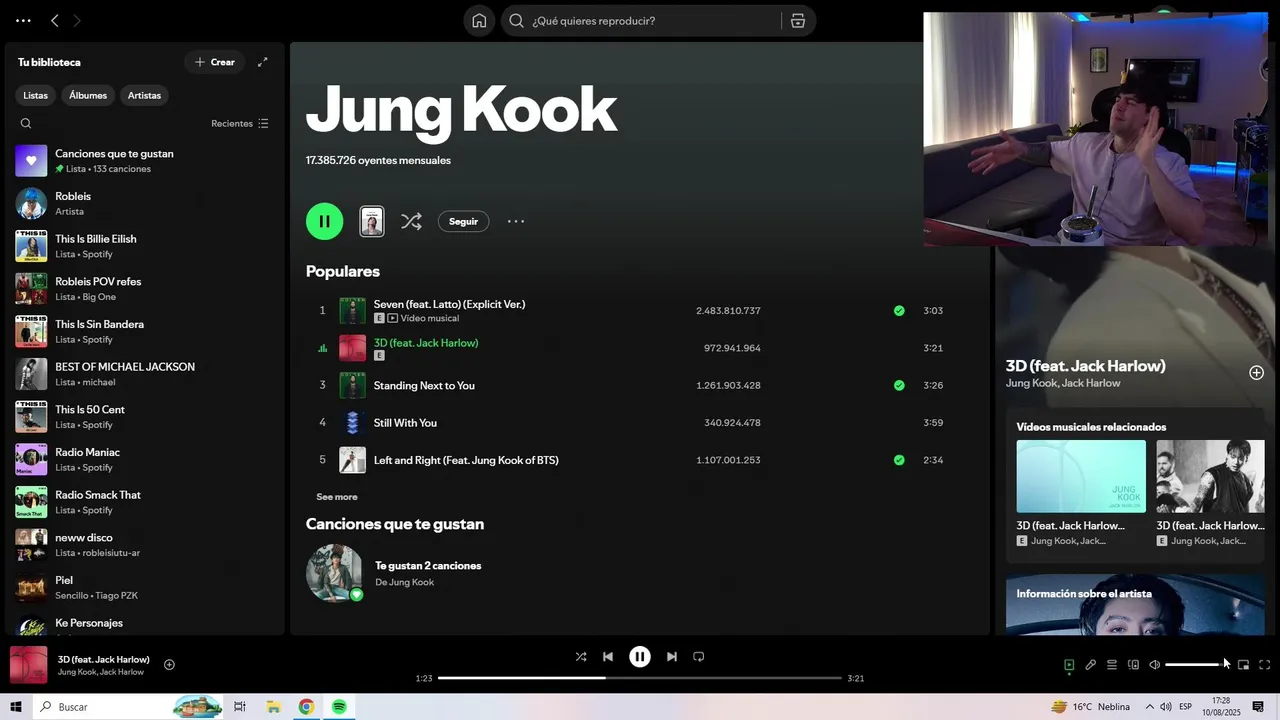Toggle liked checkmark on Left and Right

(x=899, y=460)
